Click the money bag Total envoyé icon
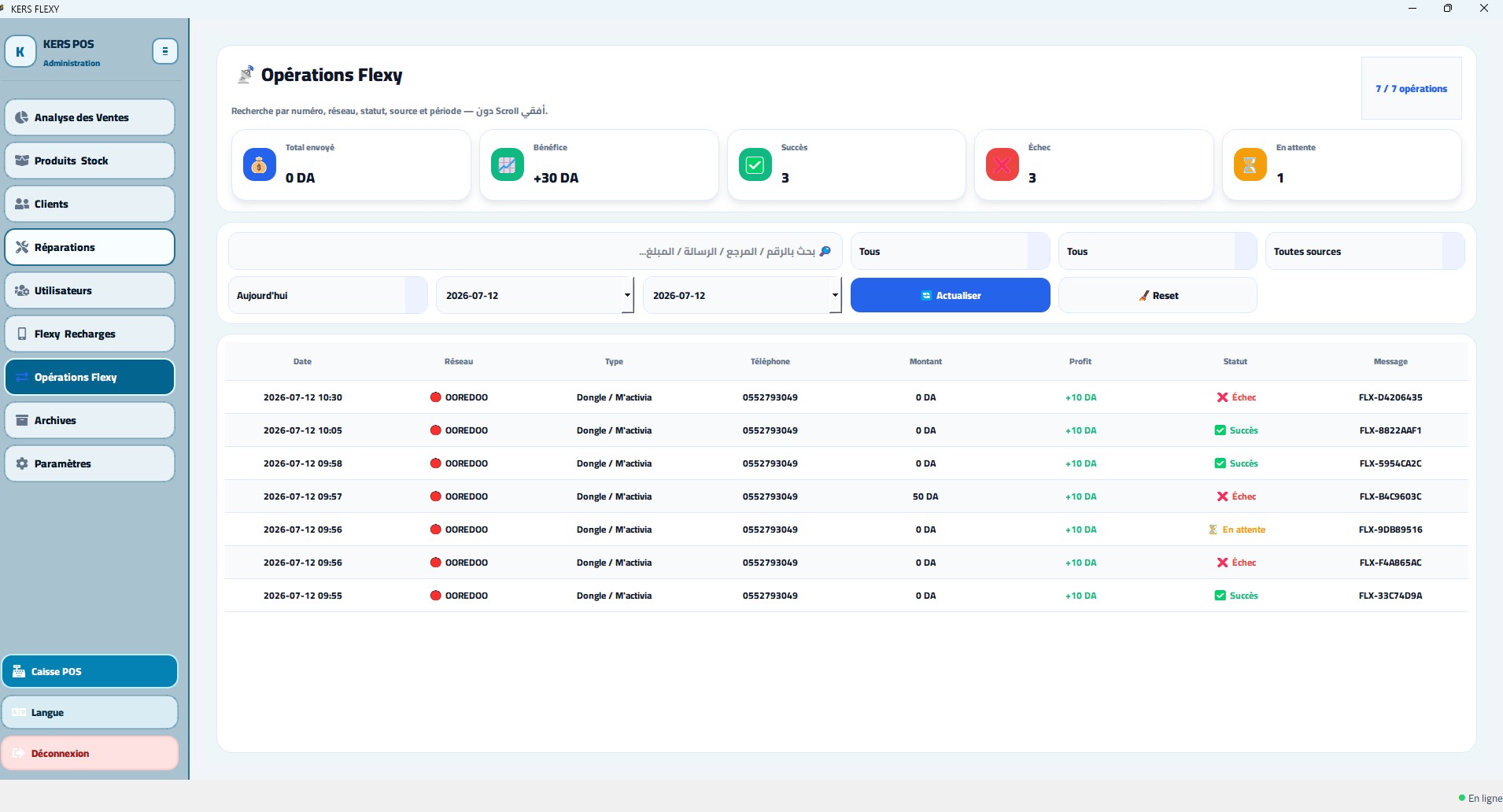Viewport: 1503px width, 812px height. pos(259,165)
